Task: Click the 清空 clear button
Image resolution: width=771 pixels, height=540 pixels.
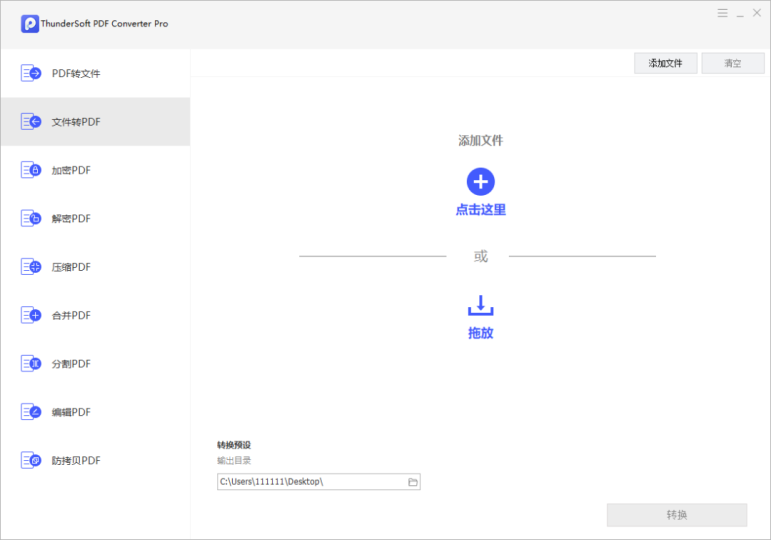Action: pos(733,63)
